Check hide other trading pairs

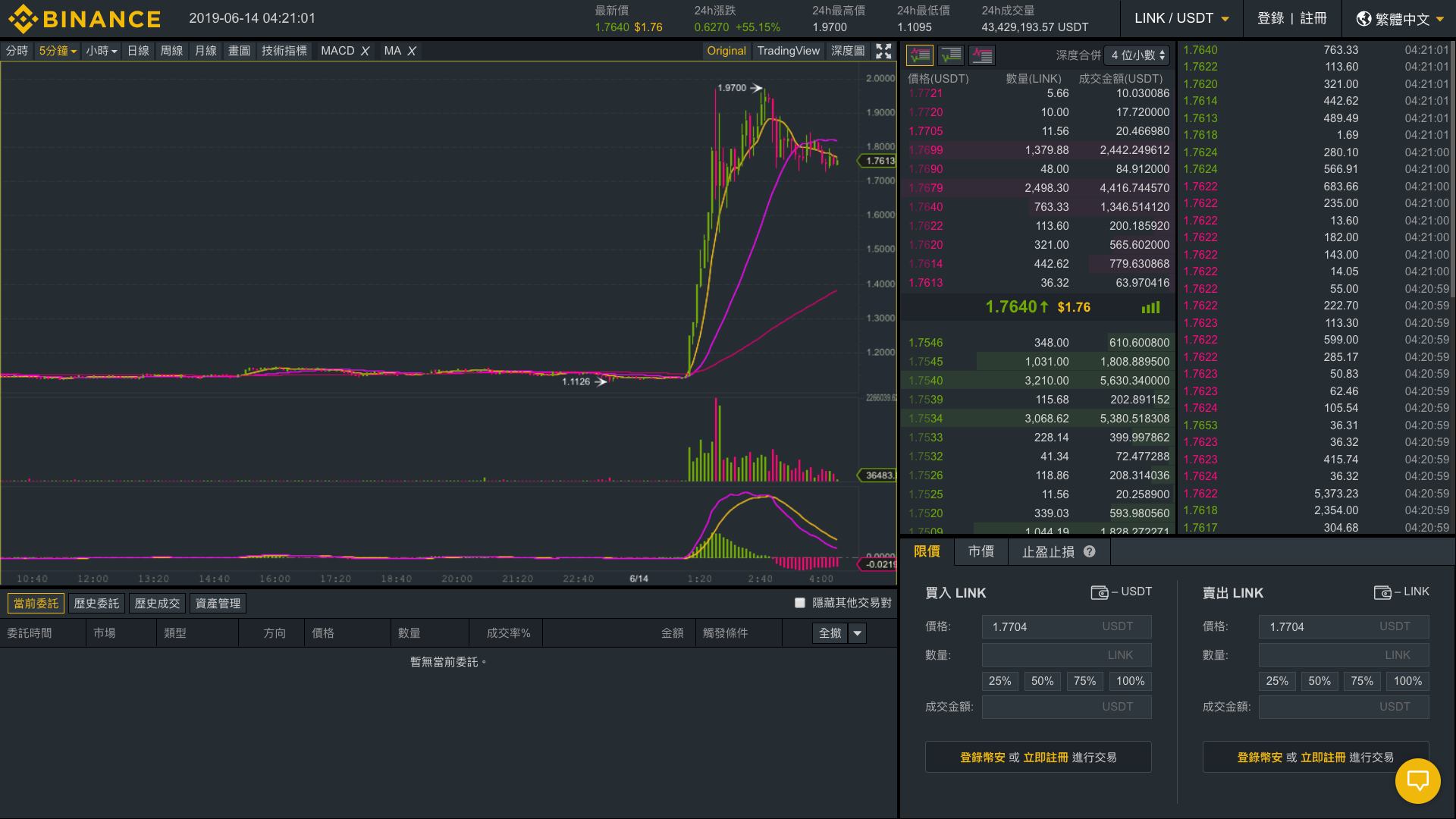[x=799, y=603]
